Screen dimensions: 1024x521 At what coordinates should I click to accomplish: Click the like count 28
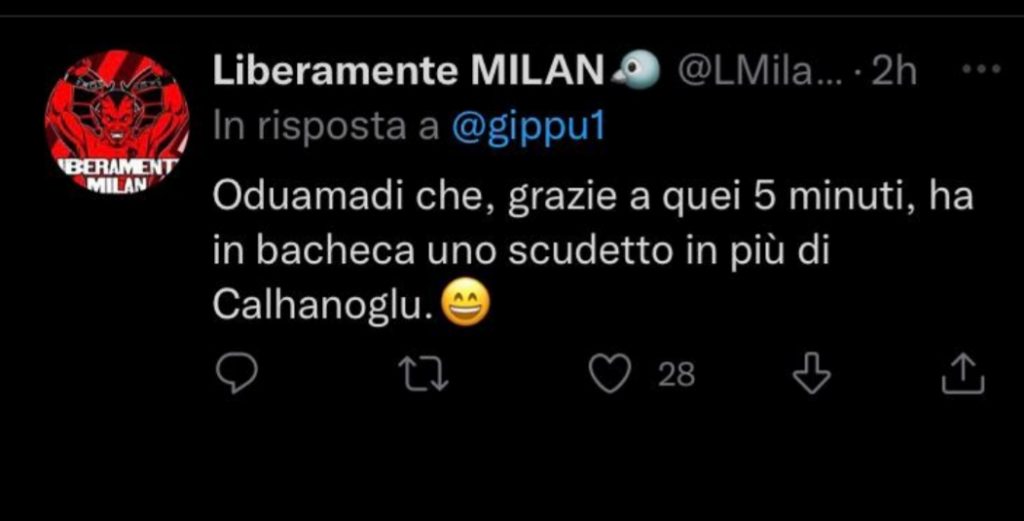pos(676,375)
